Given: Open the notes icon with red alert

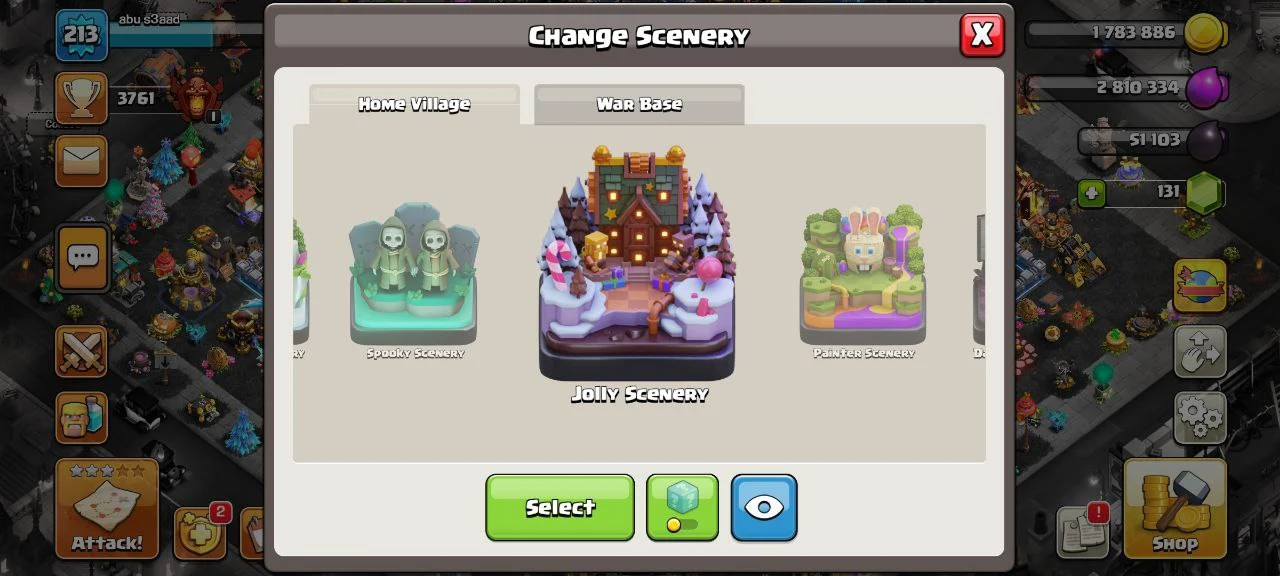Looking at the screenshot, I should tap(1083, 531).
